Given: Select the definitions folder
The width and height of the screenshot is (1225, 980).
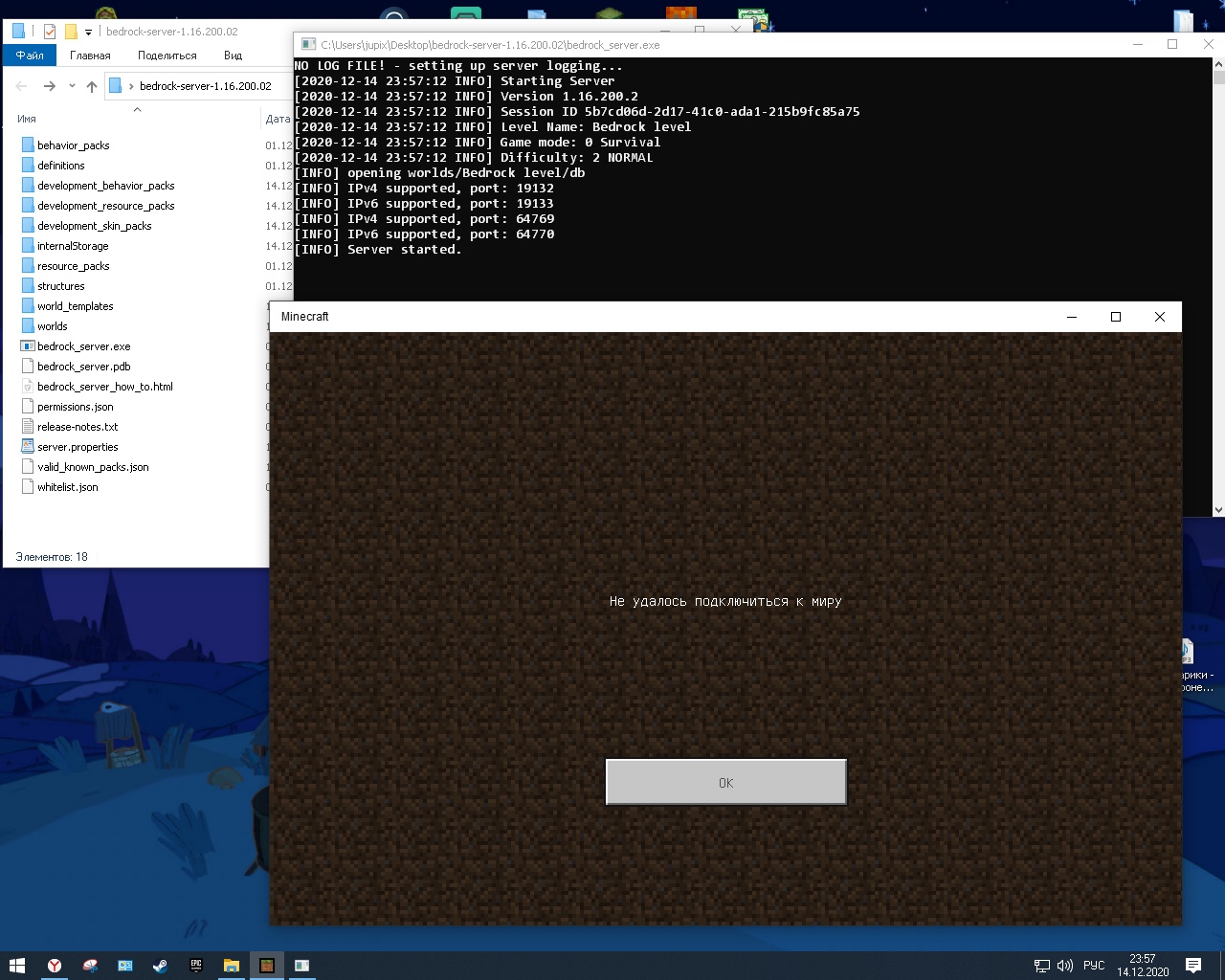Looking at the screenshot, I should tap(61, 166).
